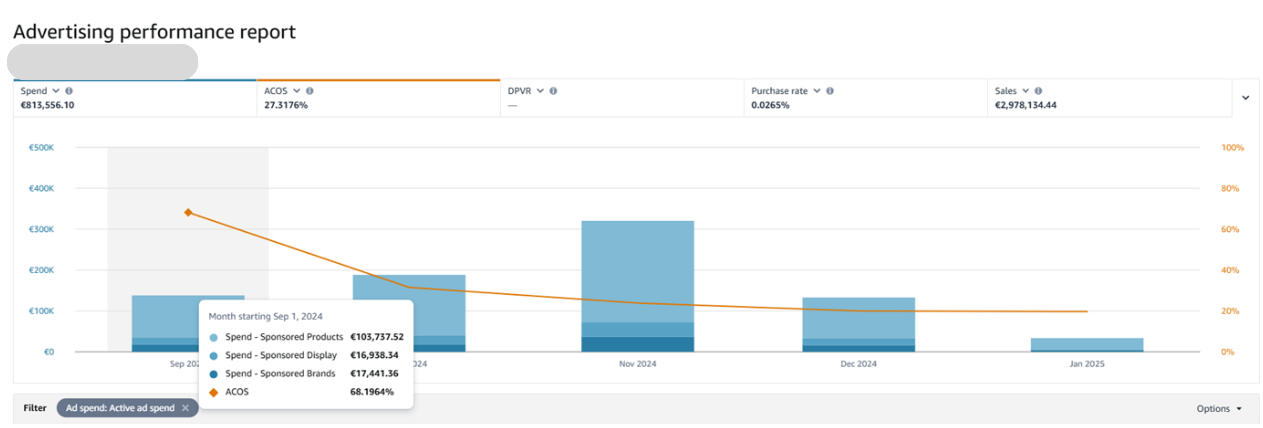Open the Purchase rate metric dropdown
This screenshot has height=428, width=1263.
click(x=817, y=91)
